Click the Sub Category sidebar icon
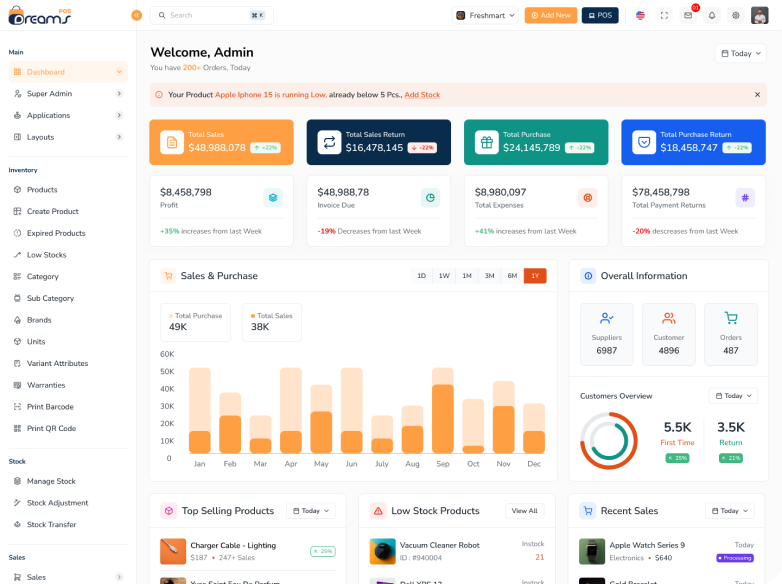Image resolution: width=782 pixels, height=584 pixels. 17,298
